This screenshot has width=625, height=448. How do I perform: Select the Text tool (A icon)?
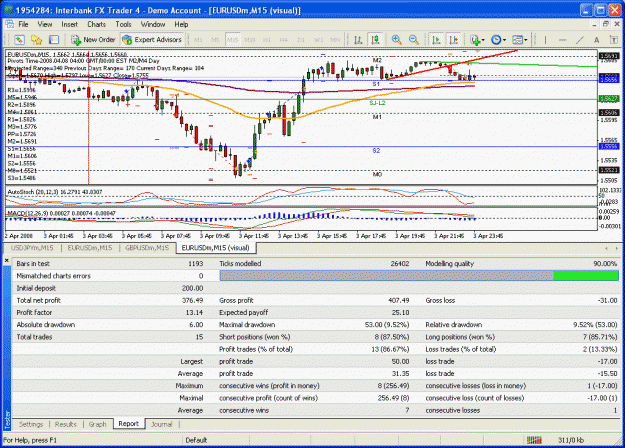(x=597, y=40)
